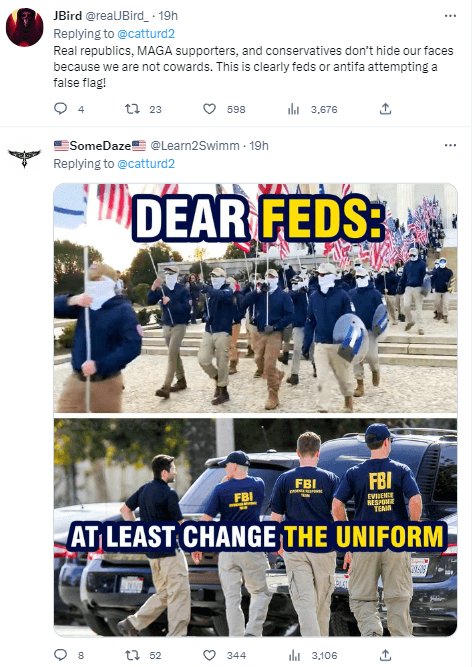View analytics for JBird's tweet

pos(293,109)
